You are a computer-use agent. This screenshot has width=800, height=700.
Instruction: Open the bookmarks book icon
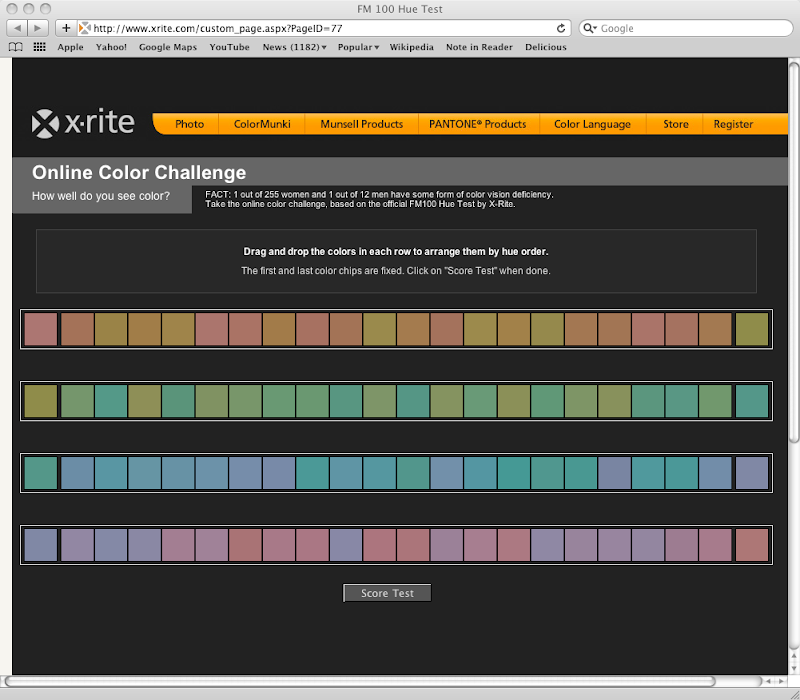point(16,47)
